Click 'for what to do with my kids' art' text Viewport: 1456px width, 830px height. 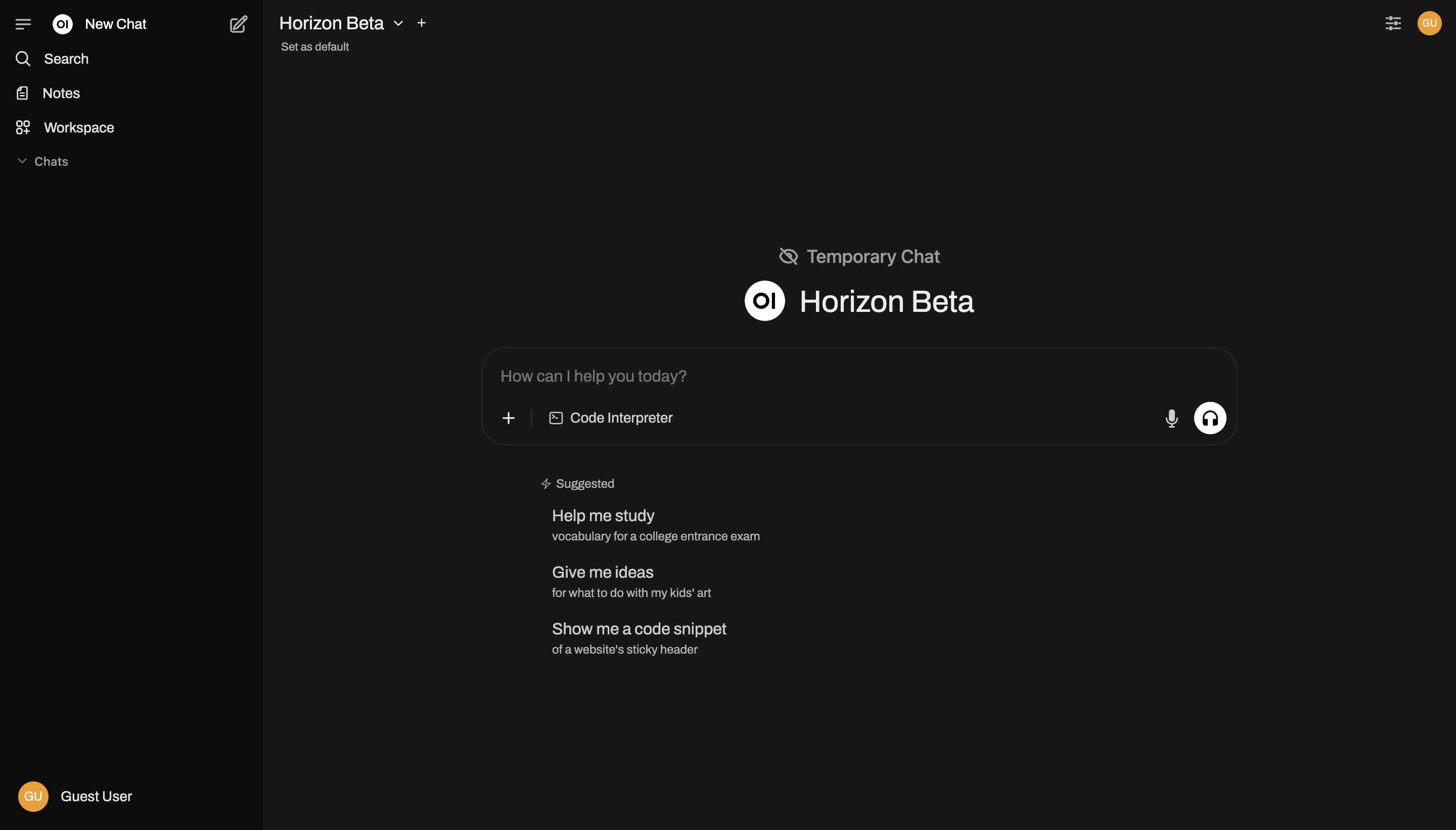[631, 593]
